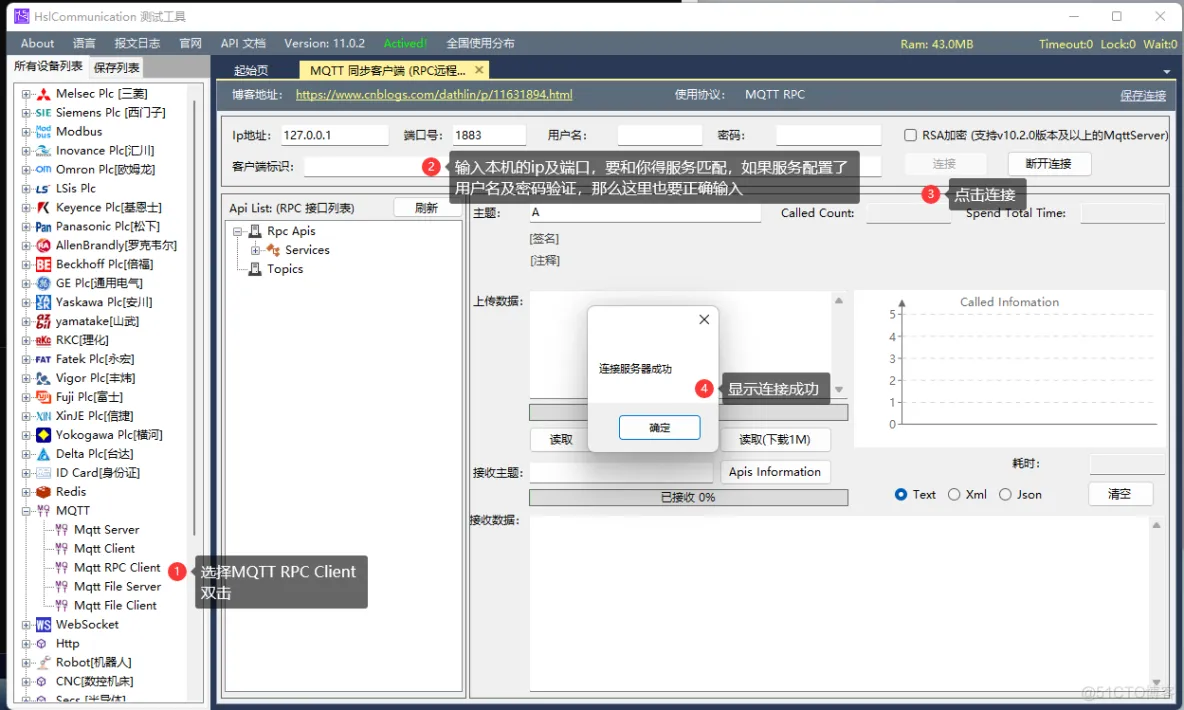
Task: Open the tab list dropdown arrow
Action: coord(1167,72)
